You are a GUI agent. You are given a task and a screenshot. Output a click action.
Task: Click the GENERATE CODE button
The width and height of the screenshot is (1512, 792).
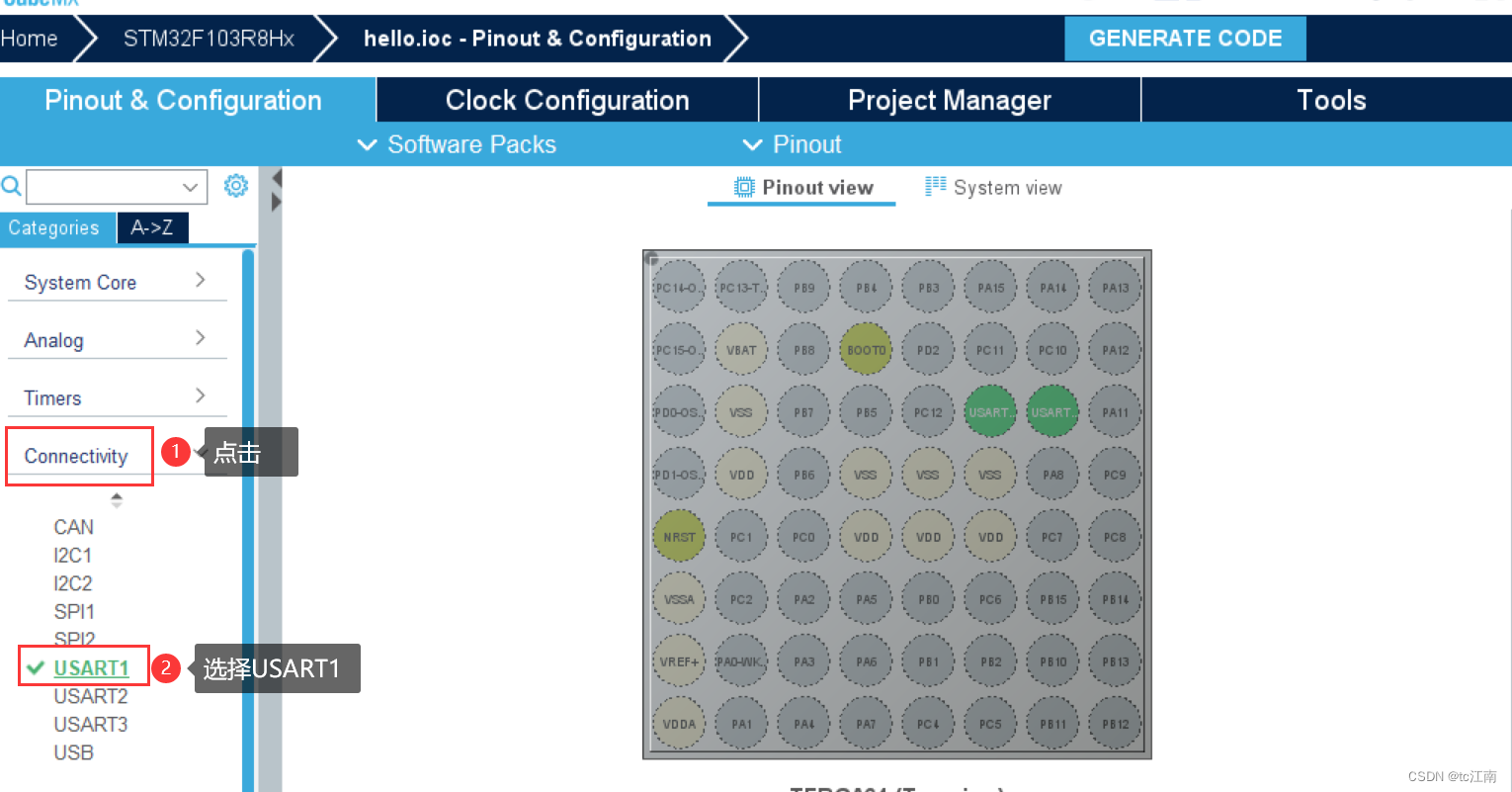tap(1185, 39)
